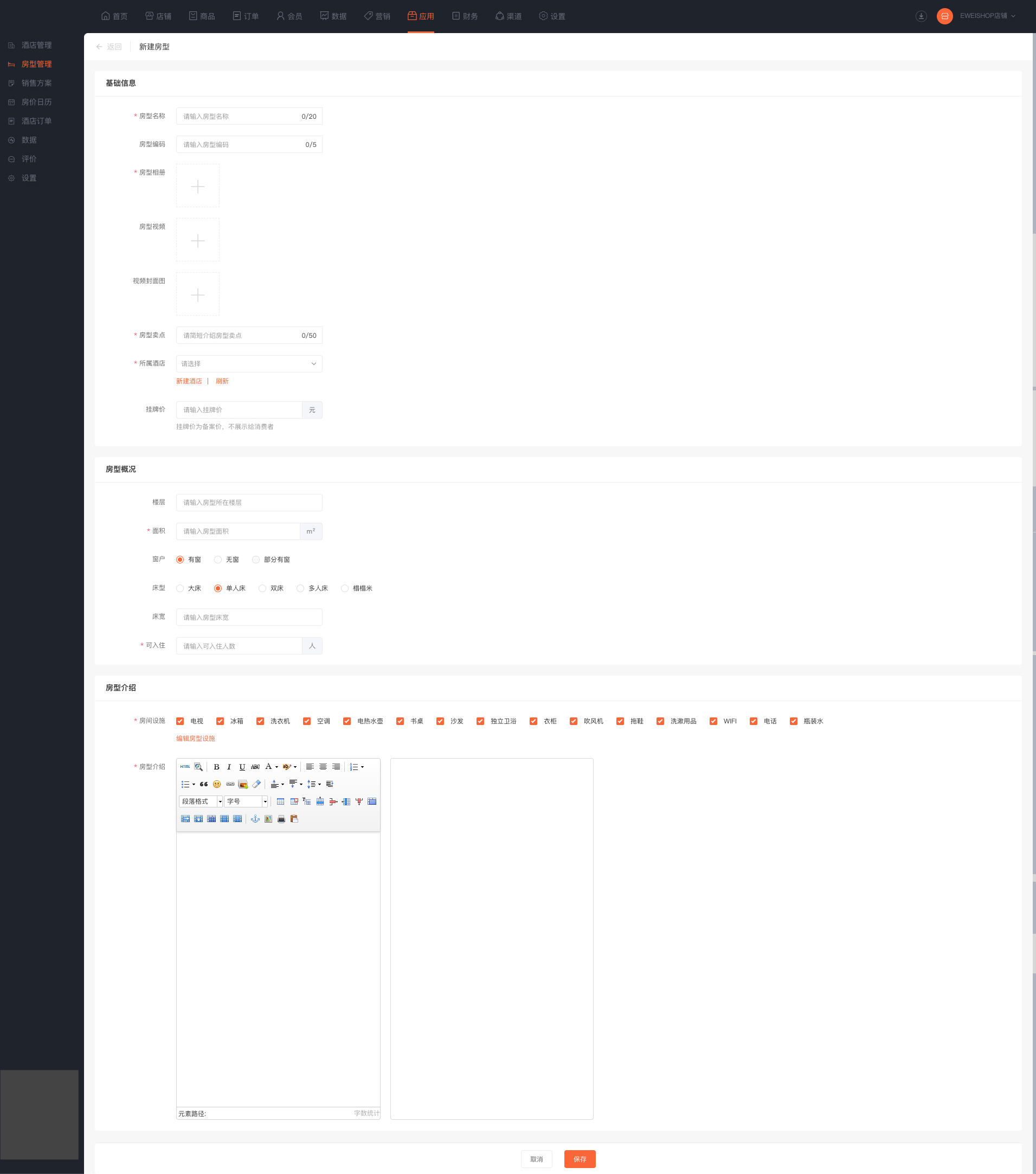Print editor content icon
Viewport: 1036px width, 1174px height.
tap(281, 819)
